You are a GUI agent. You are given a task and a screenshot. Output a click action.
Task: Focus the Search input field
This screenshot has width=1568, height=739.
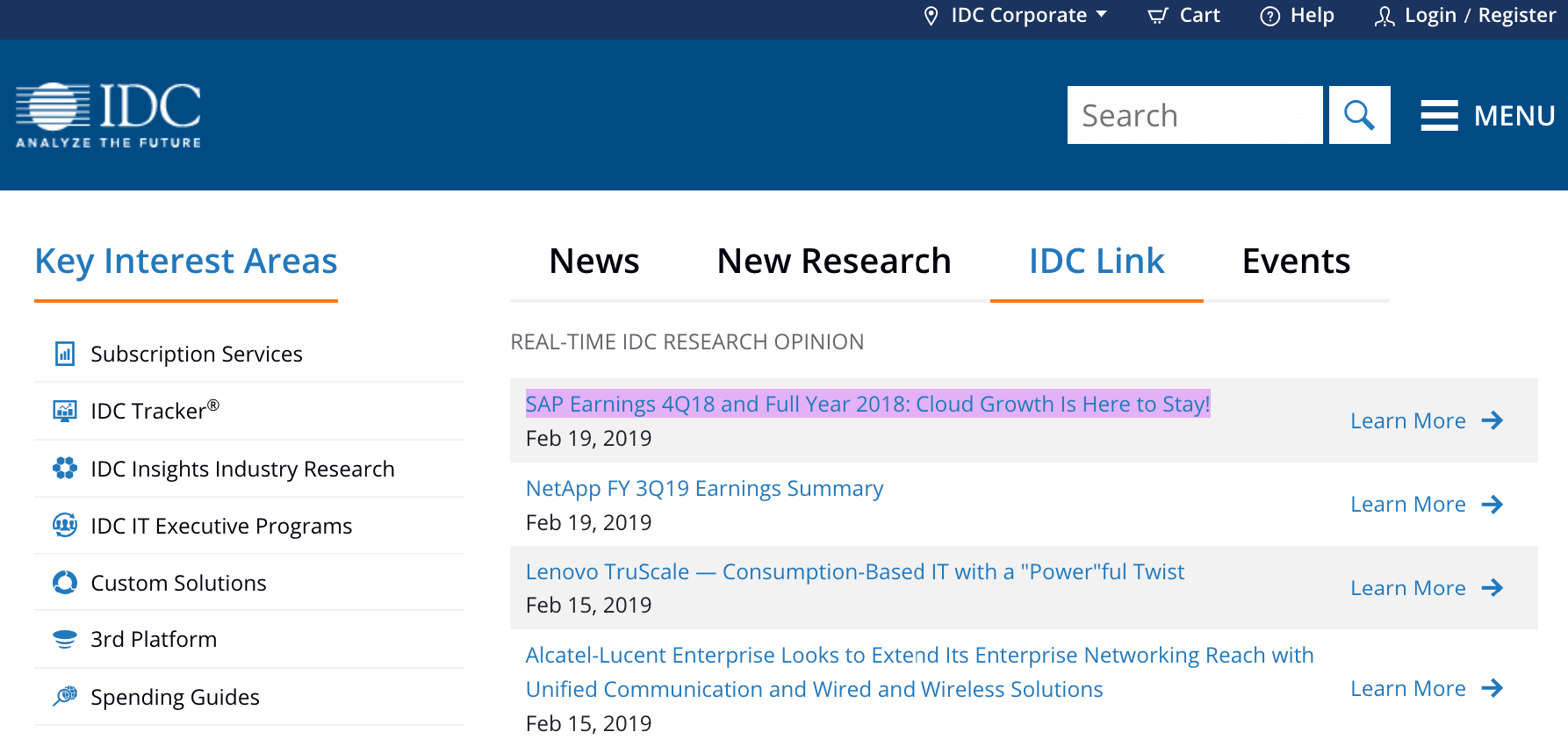[1195, 115]
